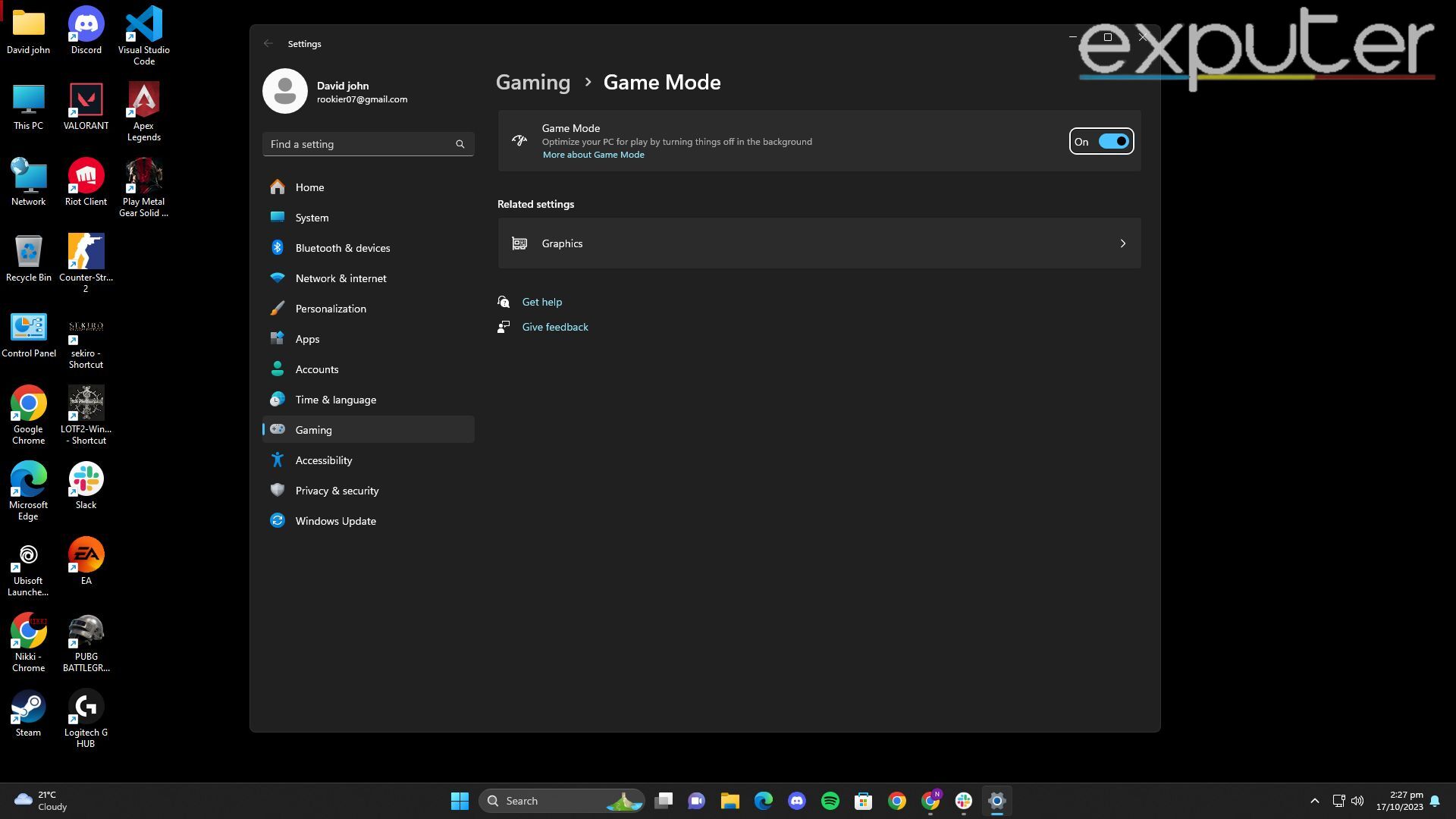Expand the Graphics related settings chevron
Viewport: 1456px width, 819px height.
coord(1122,243)
